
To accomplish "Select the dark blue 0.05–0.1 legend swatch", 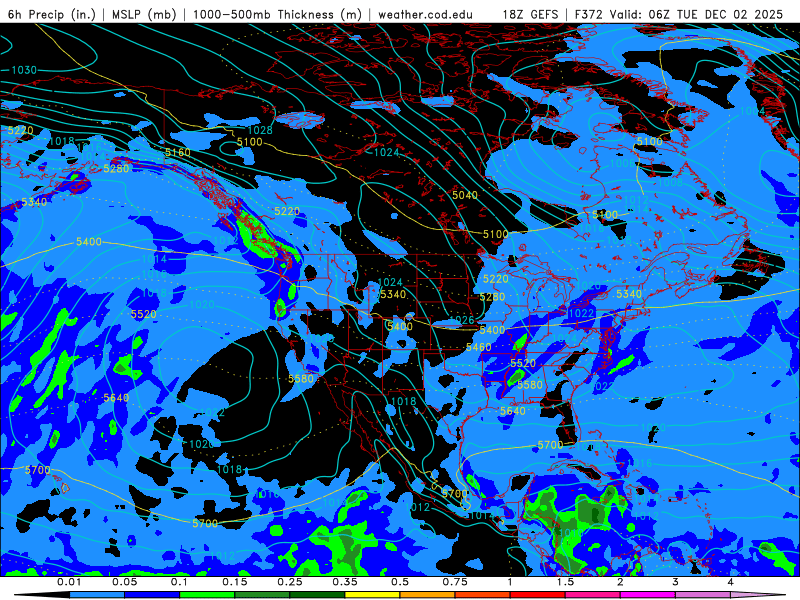I will pos(152,595).
